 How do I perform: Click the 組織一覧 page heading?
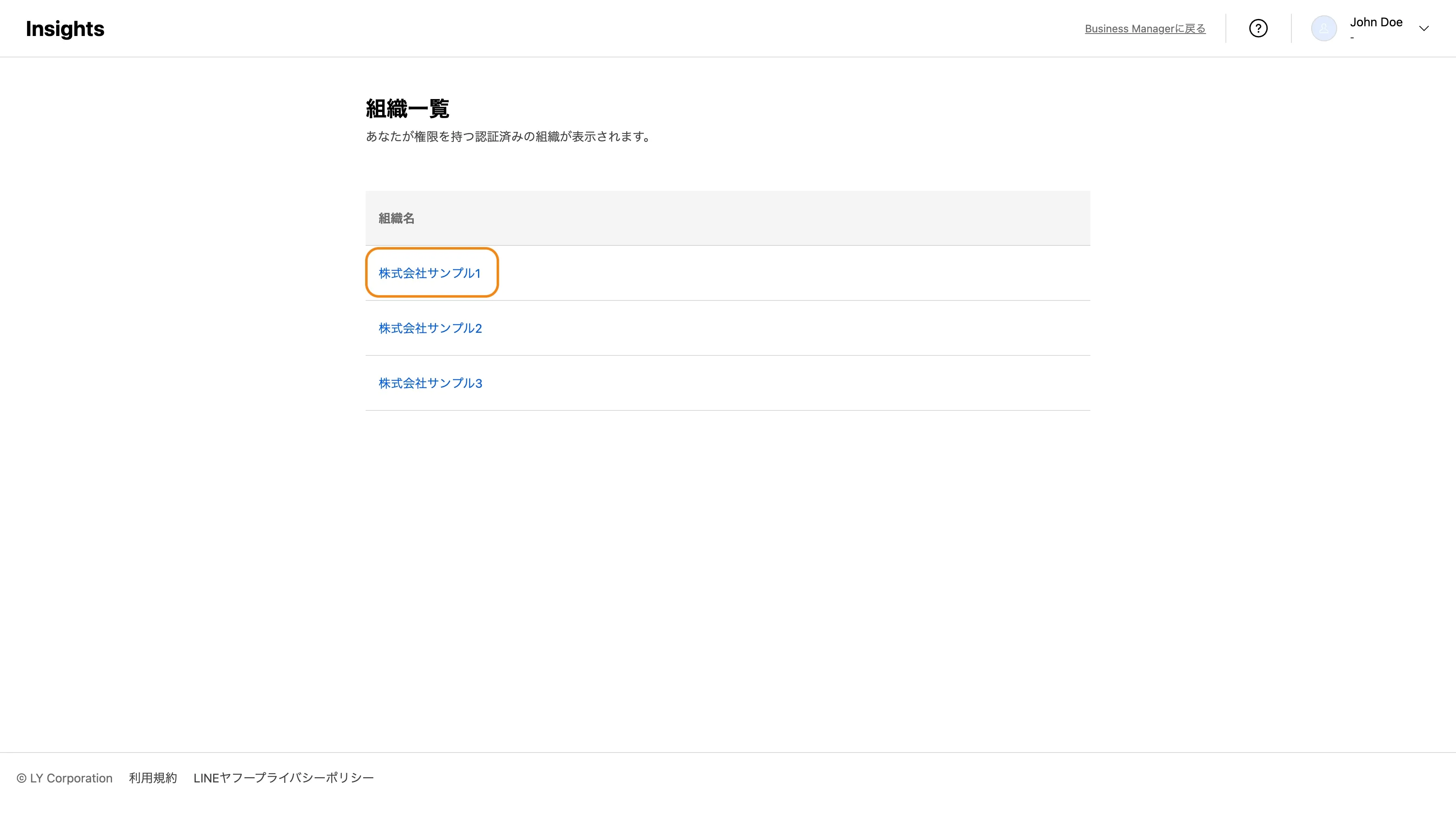pyautogui.click(x=407, y=108)
